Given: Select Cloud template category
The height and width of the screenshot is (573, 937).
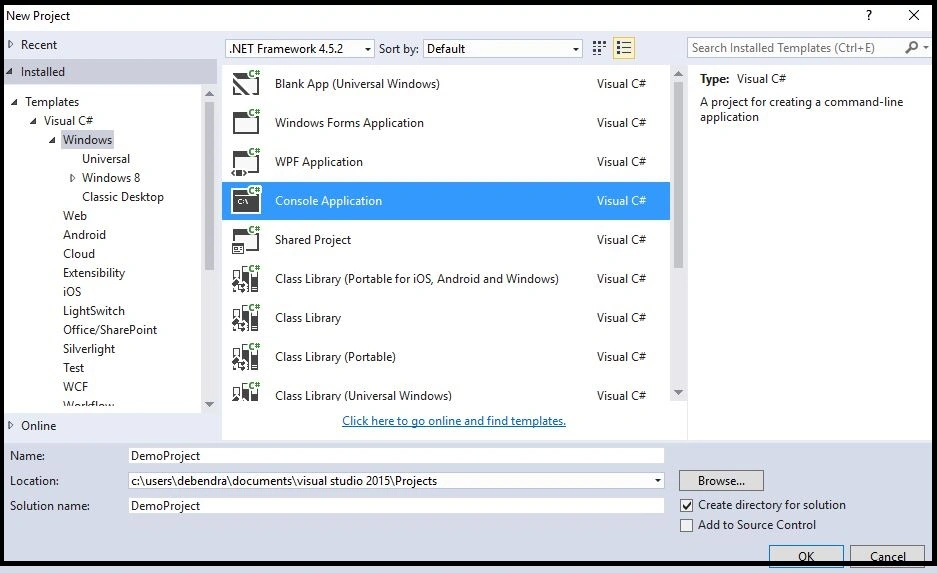Looking at the screenshot, I should pos(79,254).
